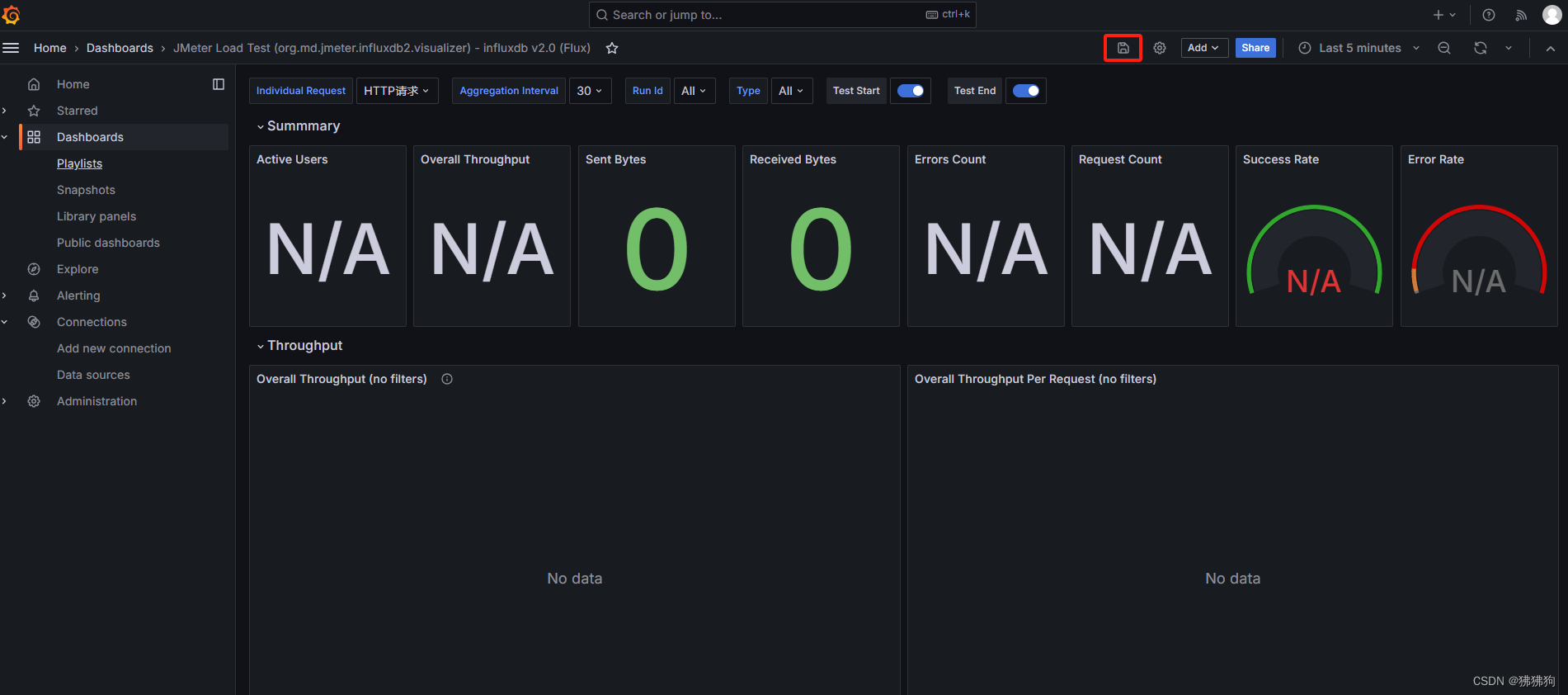Expand the Administration section chevron
The width and height of the screenshot is (1568, 695).
click(x=5, y=401)
